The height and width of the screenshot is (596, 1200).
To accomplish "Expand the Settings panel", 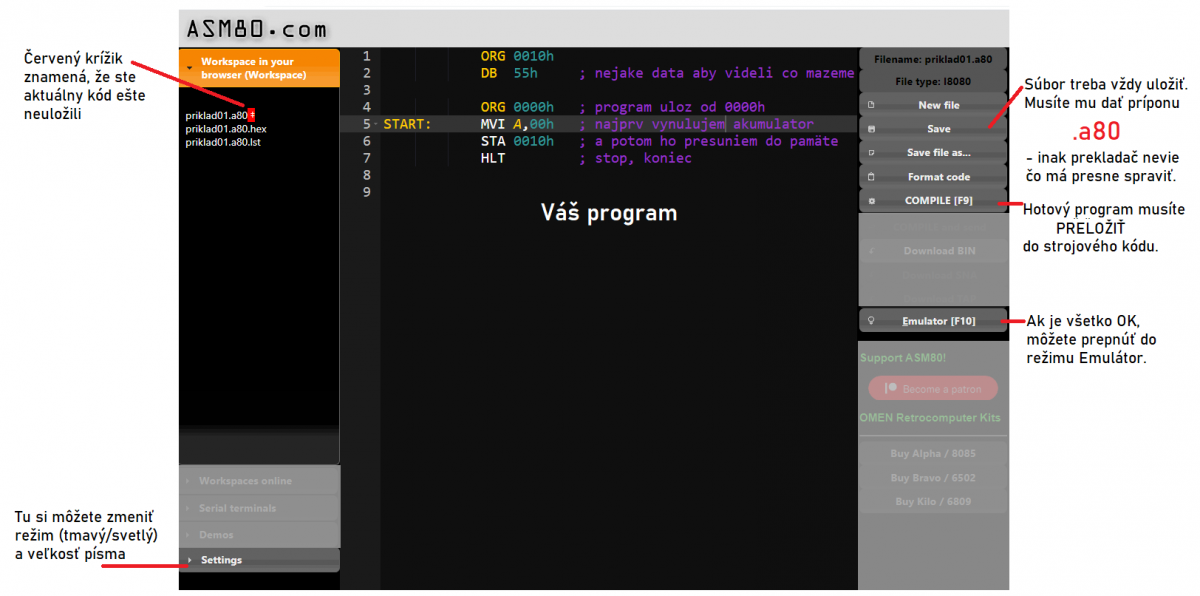I will tap(221, 560).
